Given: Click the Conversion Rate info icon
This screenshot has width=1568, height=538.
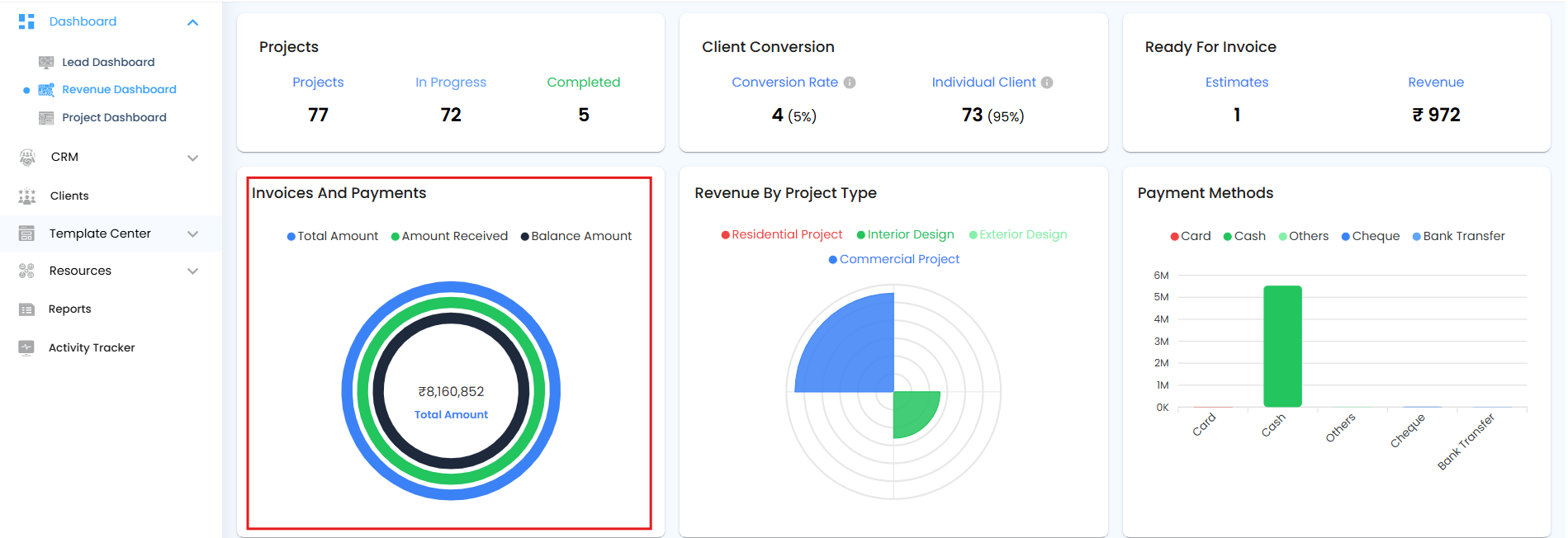Looking at the screenshot, I should coord(850,83).
